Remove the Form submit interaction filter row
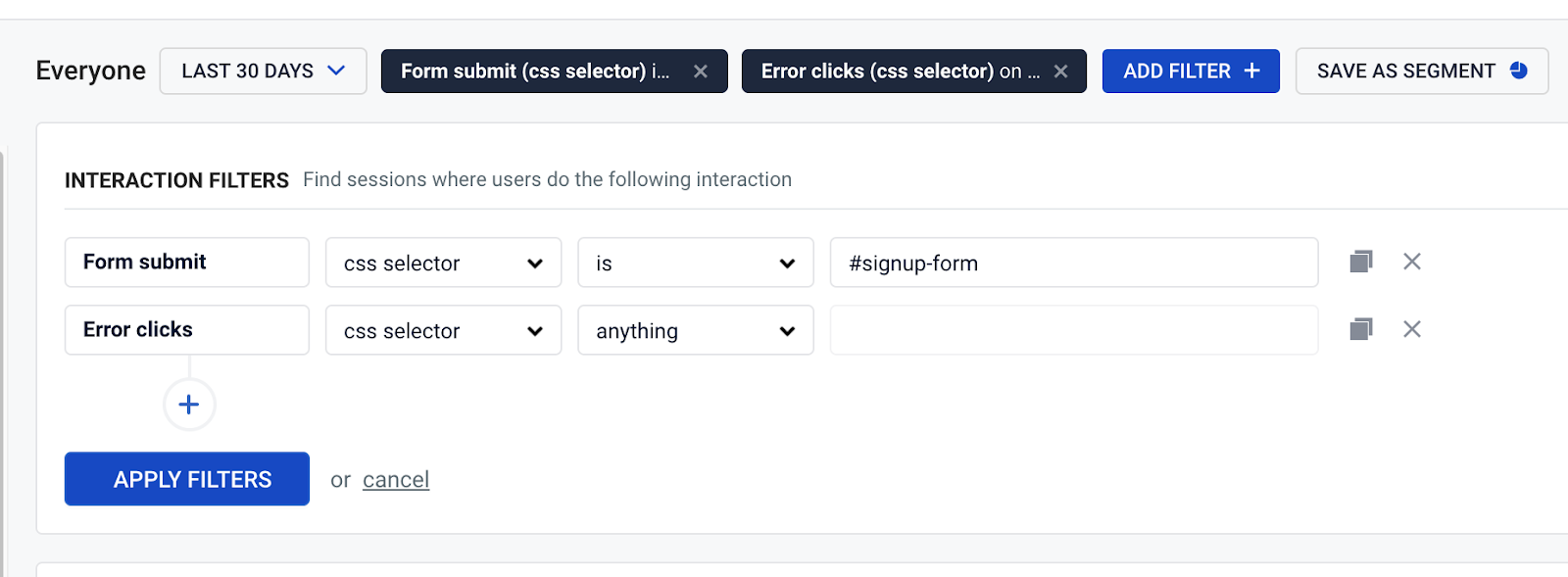This screenshot has width=1568, height=577. [x=1411, y=262]
